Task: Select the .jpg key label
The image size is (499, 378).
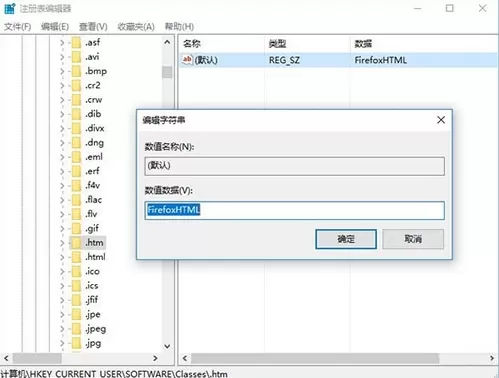Action: coord(93,343)
